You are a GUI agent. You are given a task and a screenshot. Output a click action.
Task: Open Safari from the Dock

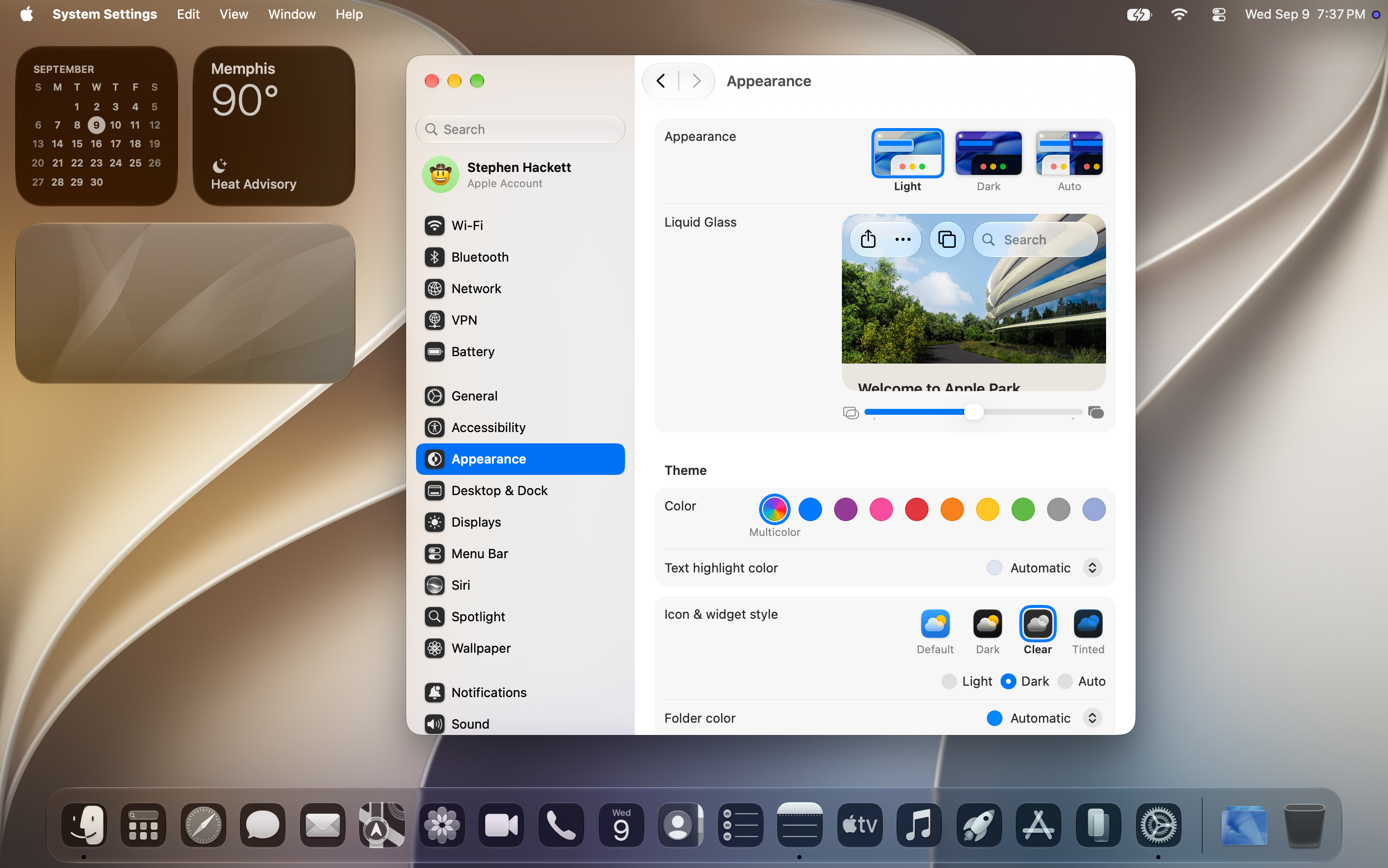tap(203, 825)
